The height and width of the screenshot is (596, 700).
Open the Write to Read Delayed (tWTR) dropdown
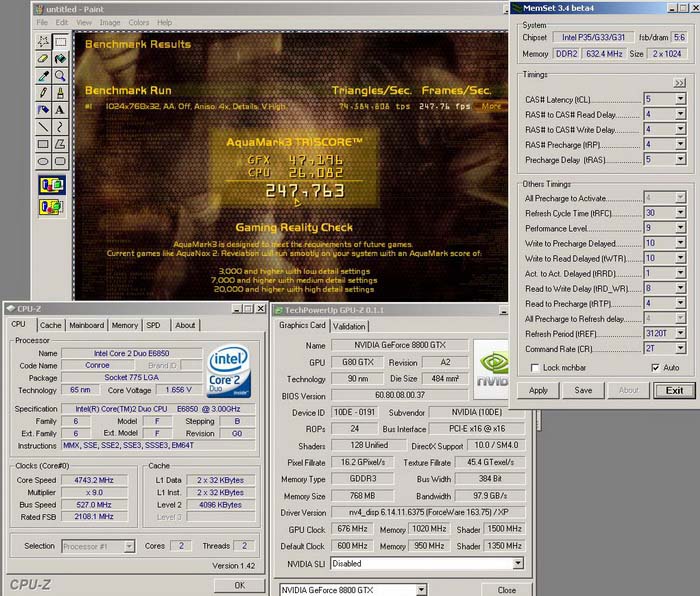(x=680, y=258)
